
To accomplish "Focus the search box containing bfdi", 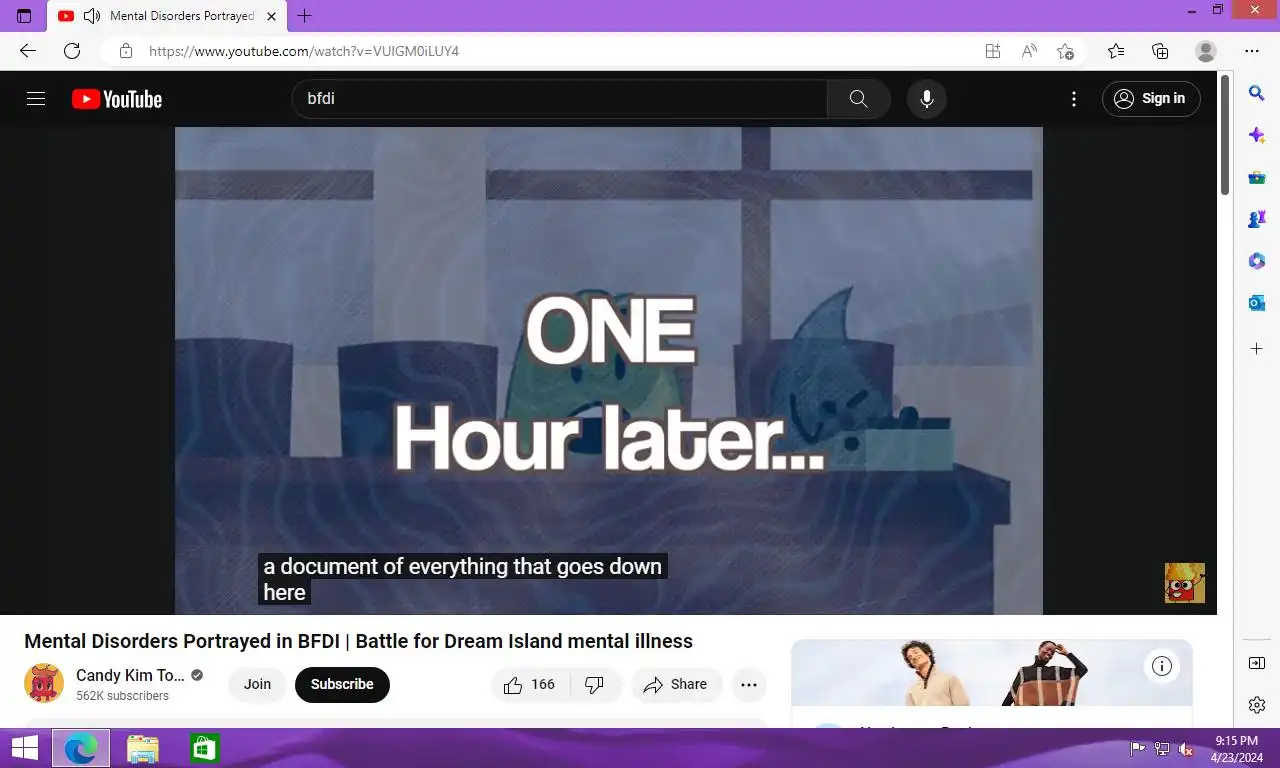I will click(x=560, y=99).
